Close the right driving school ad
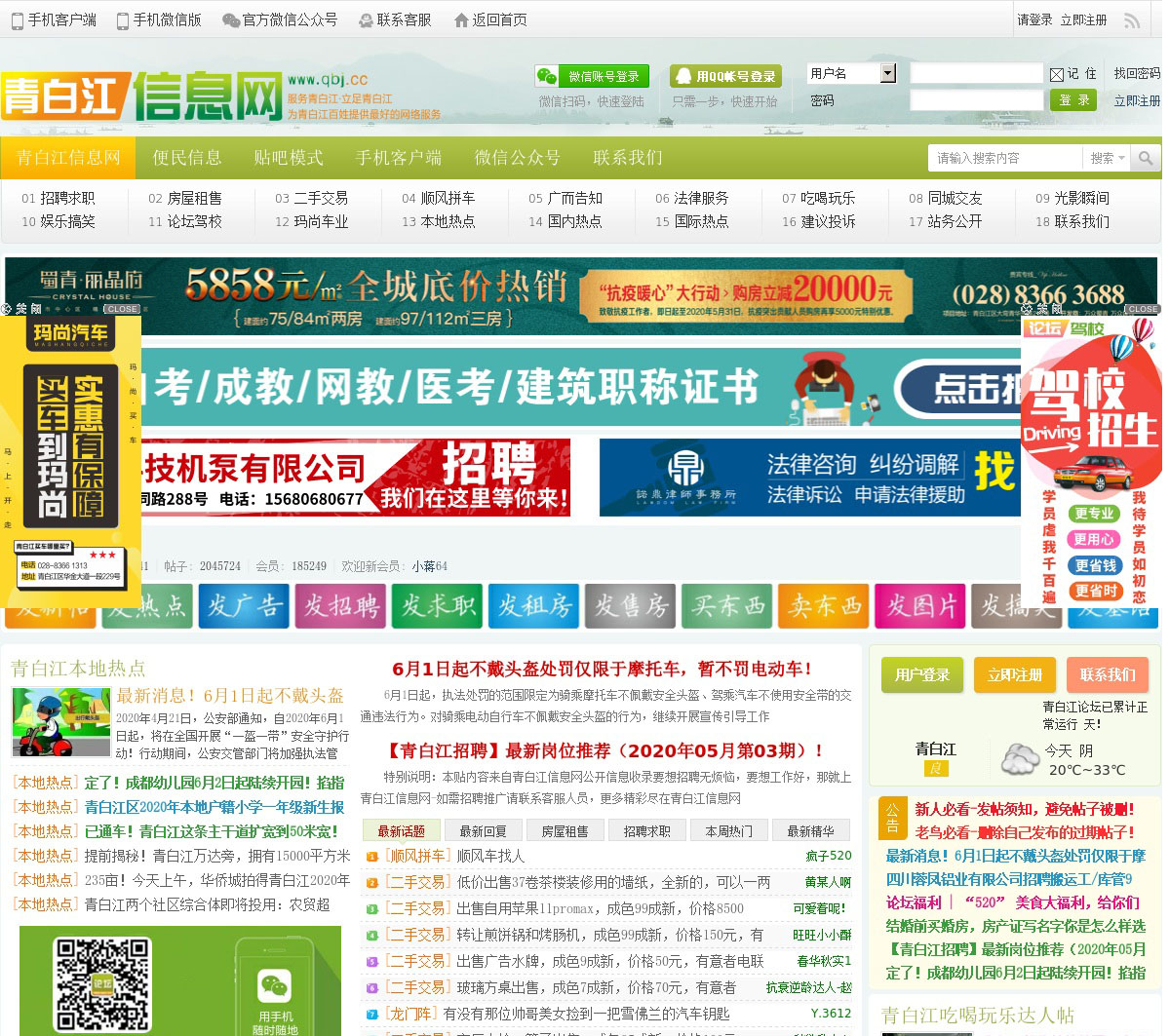 click(x=1142, y=309)
